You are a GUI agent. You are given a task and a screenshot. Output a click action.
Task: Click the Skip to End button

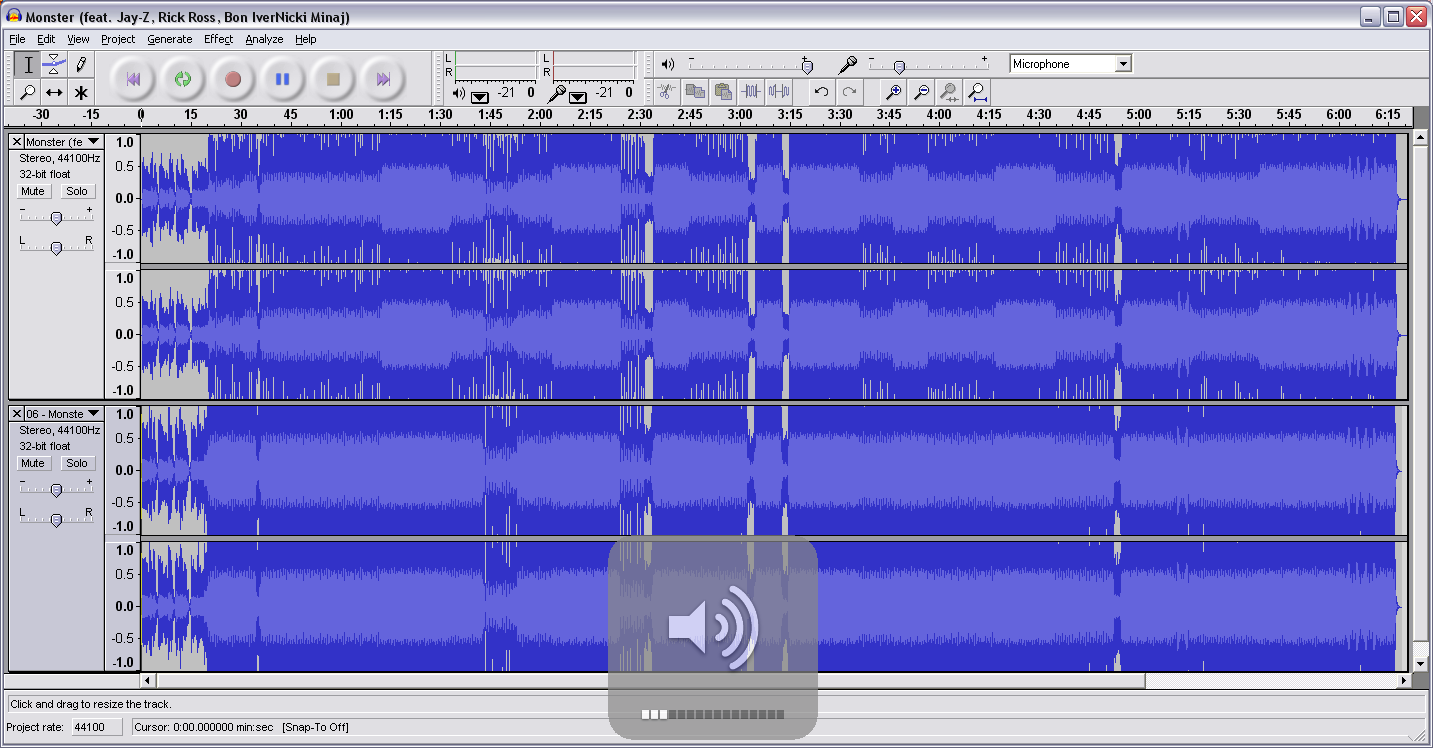[383, 79]
